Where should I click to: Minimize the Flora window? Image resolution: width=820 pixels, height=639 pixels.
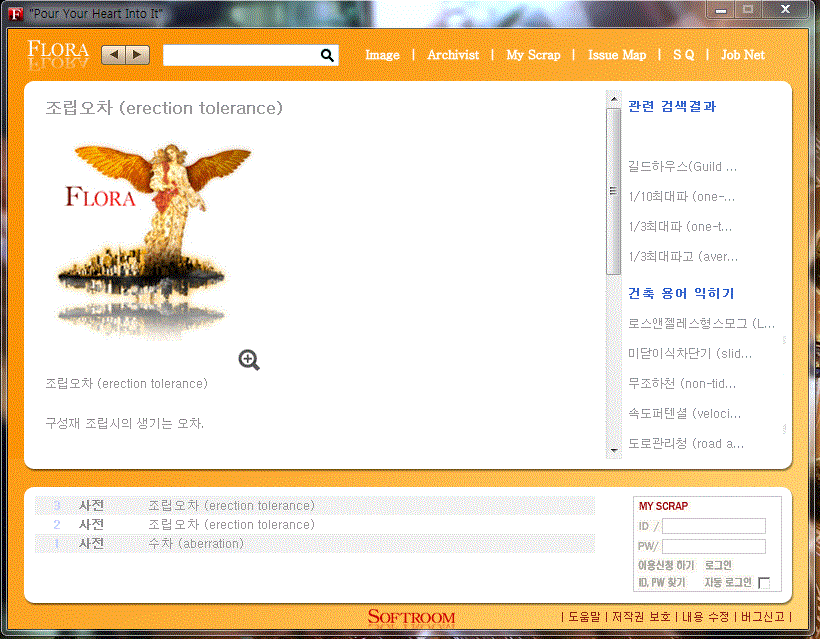coord(721,10)
